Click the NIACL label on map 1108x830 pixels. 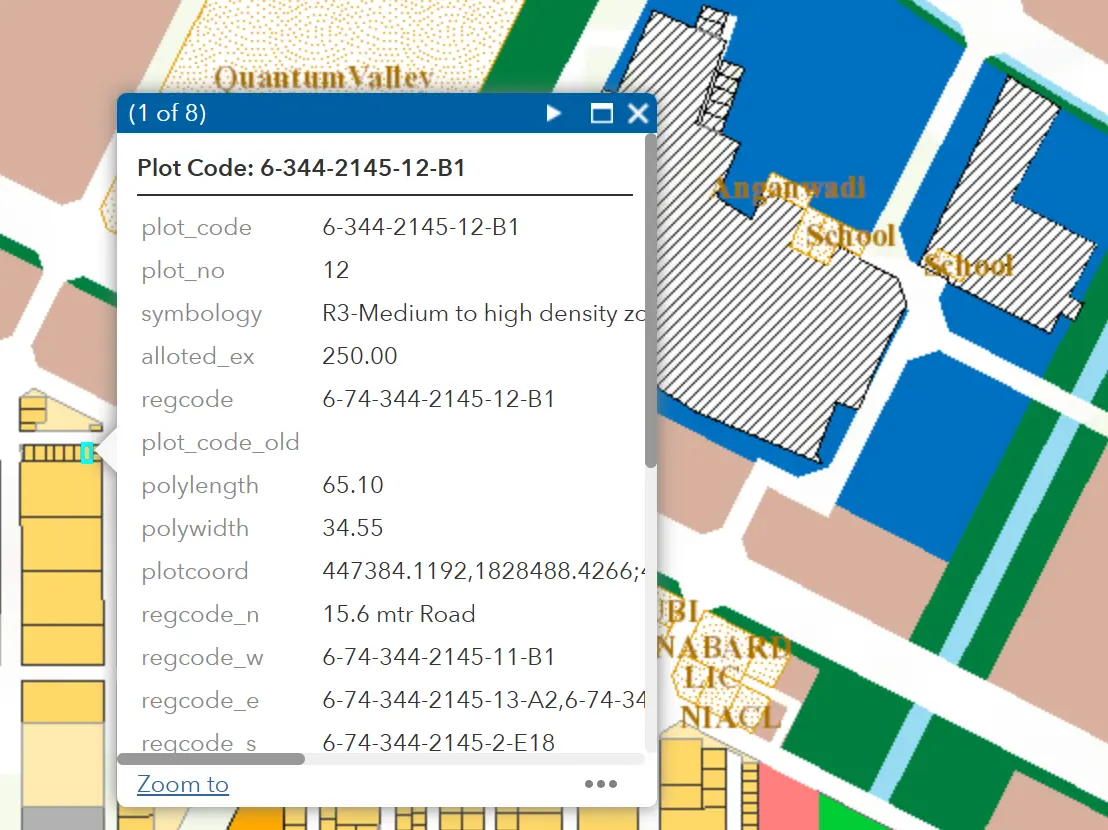pyautogui.click(x=731, y=716)
